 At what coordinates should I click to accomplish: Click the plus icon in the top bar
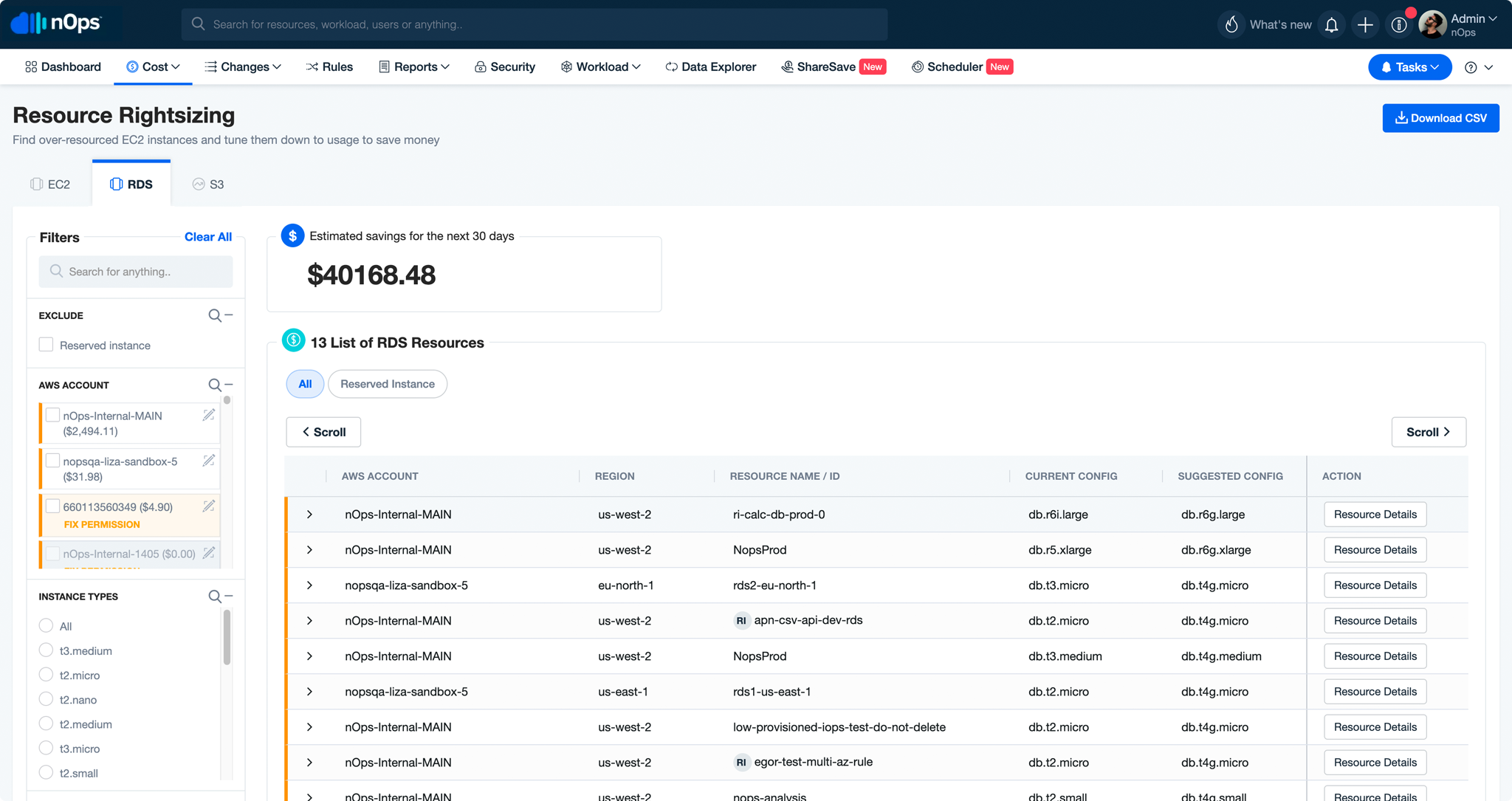click(1365, 24)
